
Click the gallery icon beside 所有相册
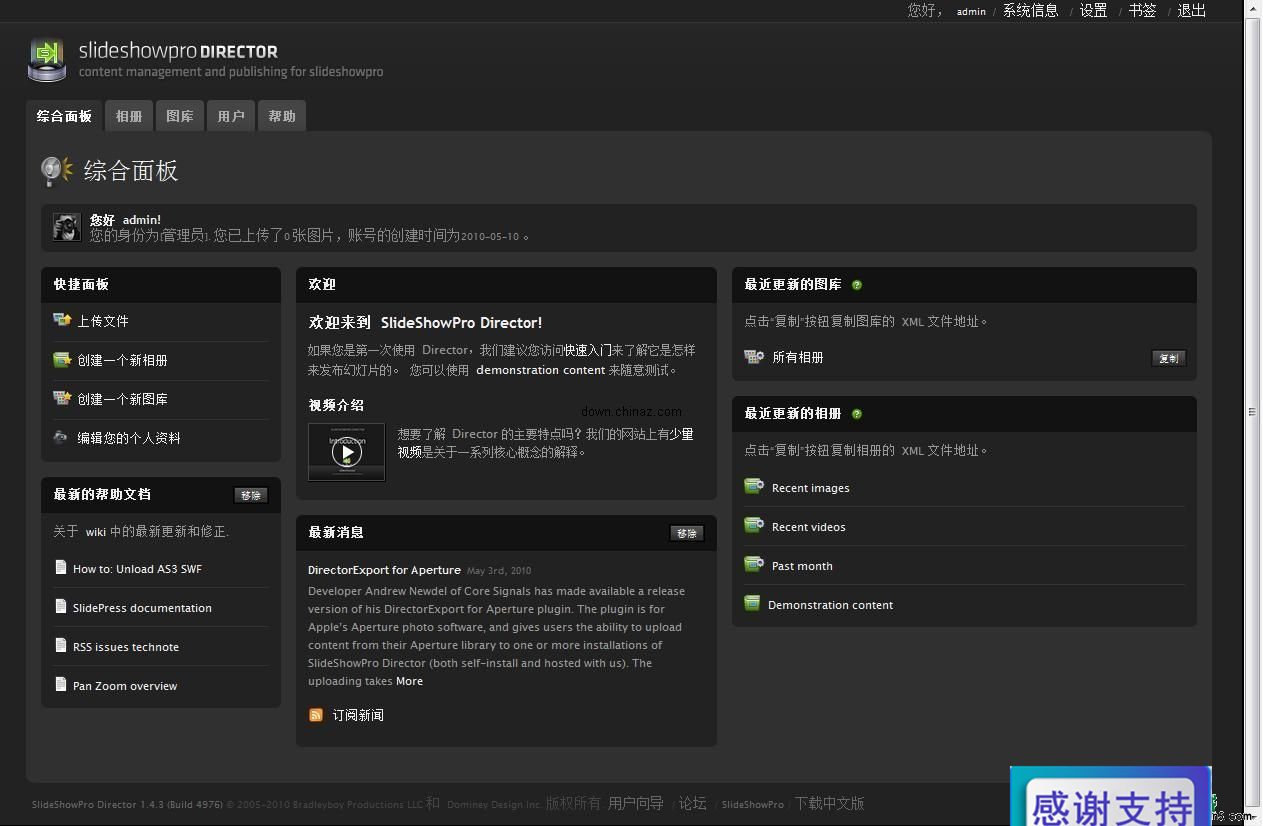click(x=754, y=356)
